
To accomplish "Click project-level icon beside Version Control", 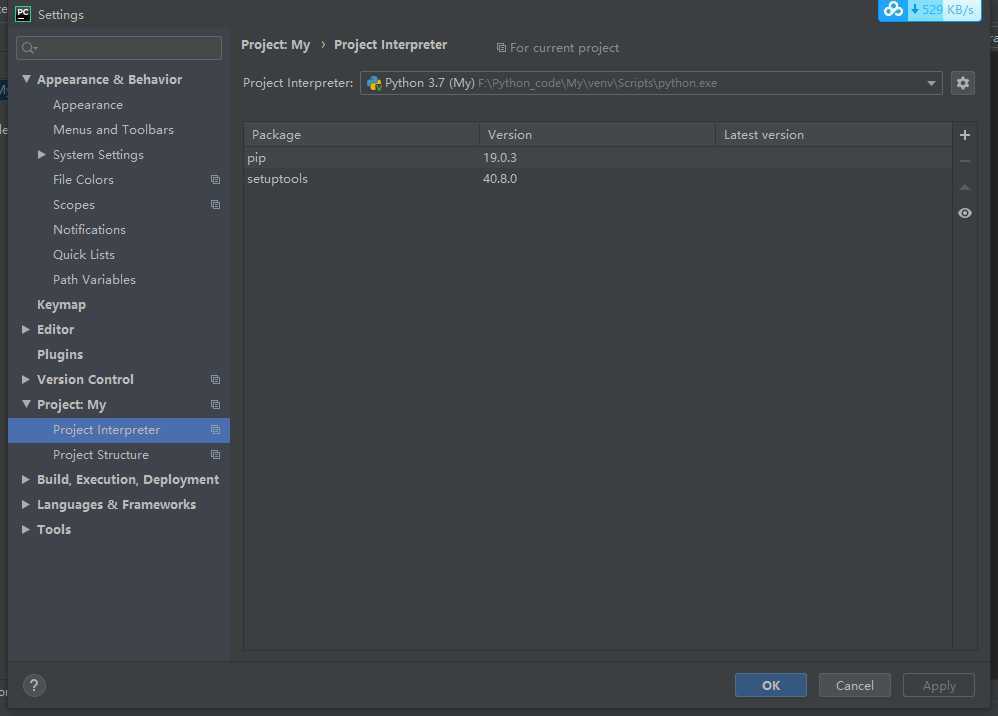I will (x=215, y=379).
